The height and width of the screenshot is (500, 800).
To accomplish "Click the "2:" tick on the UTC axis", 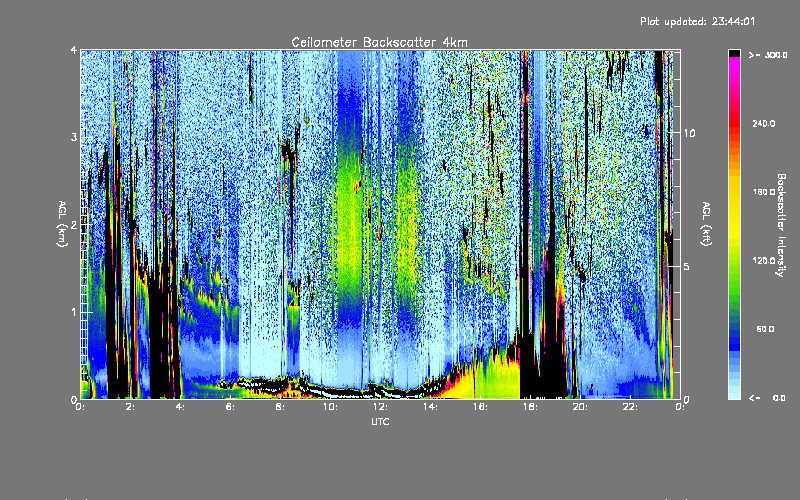I will (x=130, y=407).
